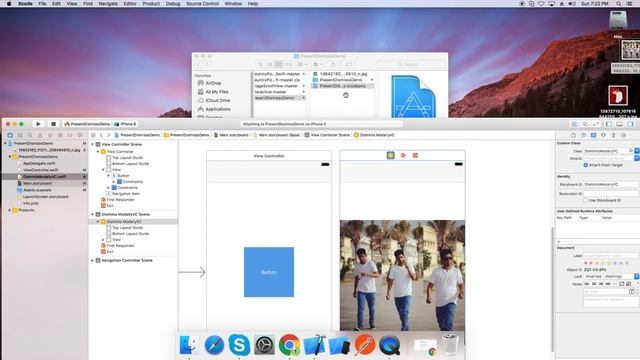The width and height of the screenshot is (640, 360).
Task: Click the Stop button in Xcode toolbar
Action: pos(53,124)
